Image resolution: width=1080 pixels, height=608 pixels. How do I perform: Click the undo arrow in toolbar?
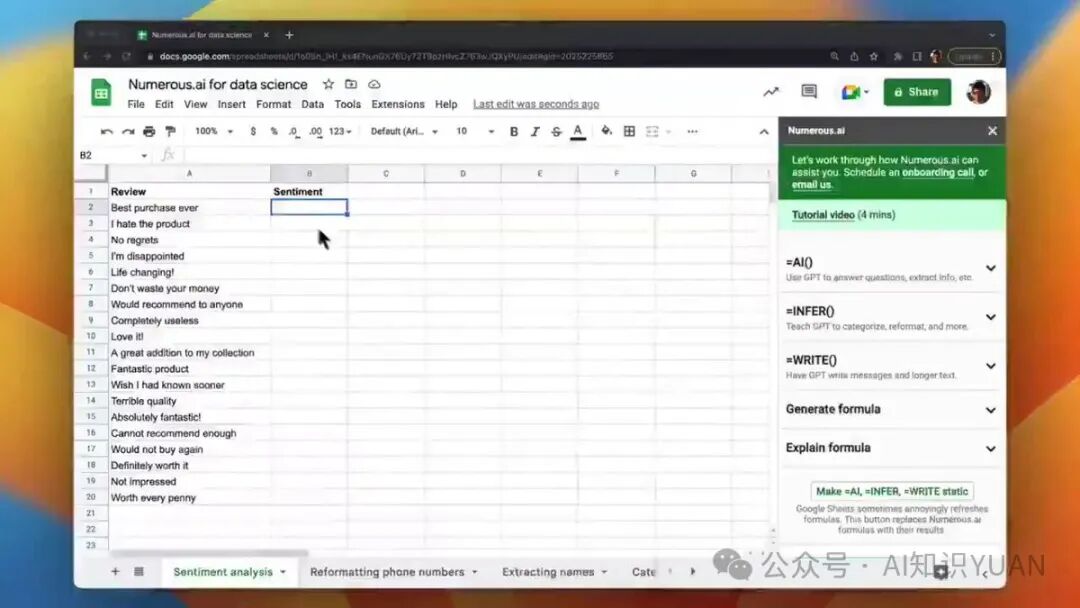pos(107,131)
